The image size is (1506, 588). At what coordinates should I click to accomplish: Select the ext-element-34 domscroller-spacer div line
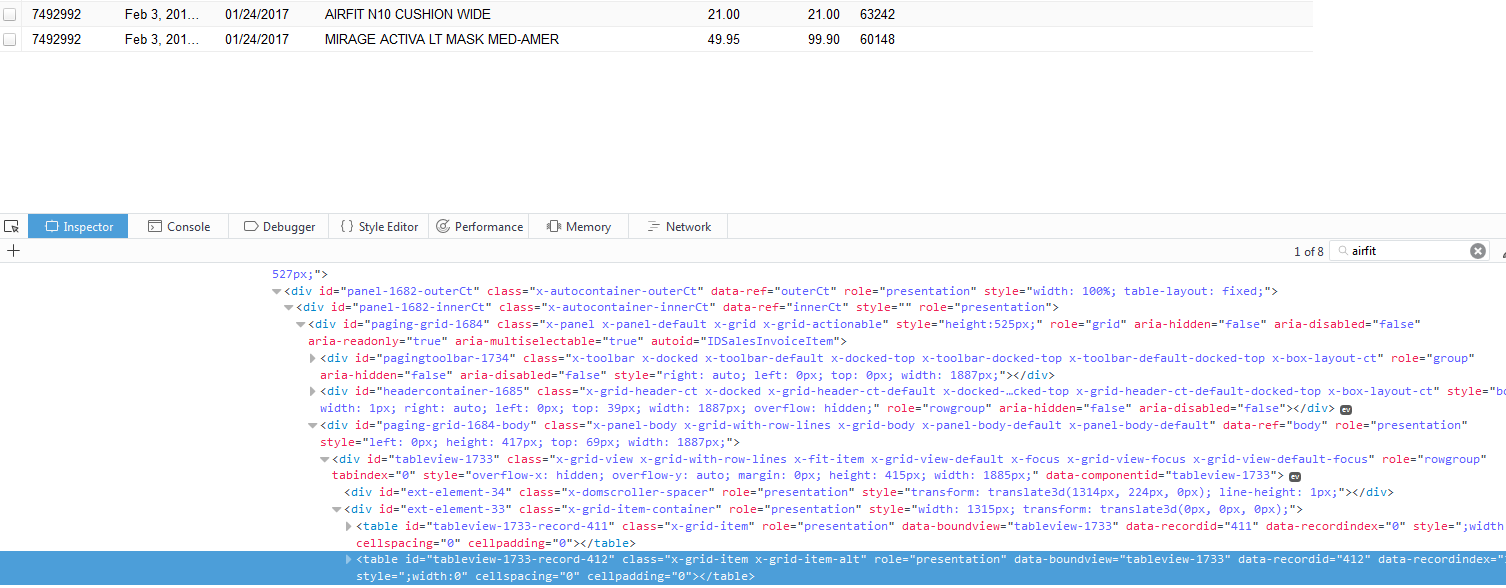point(868,492)
